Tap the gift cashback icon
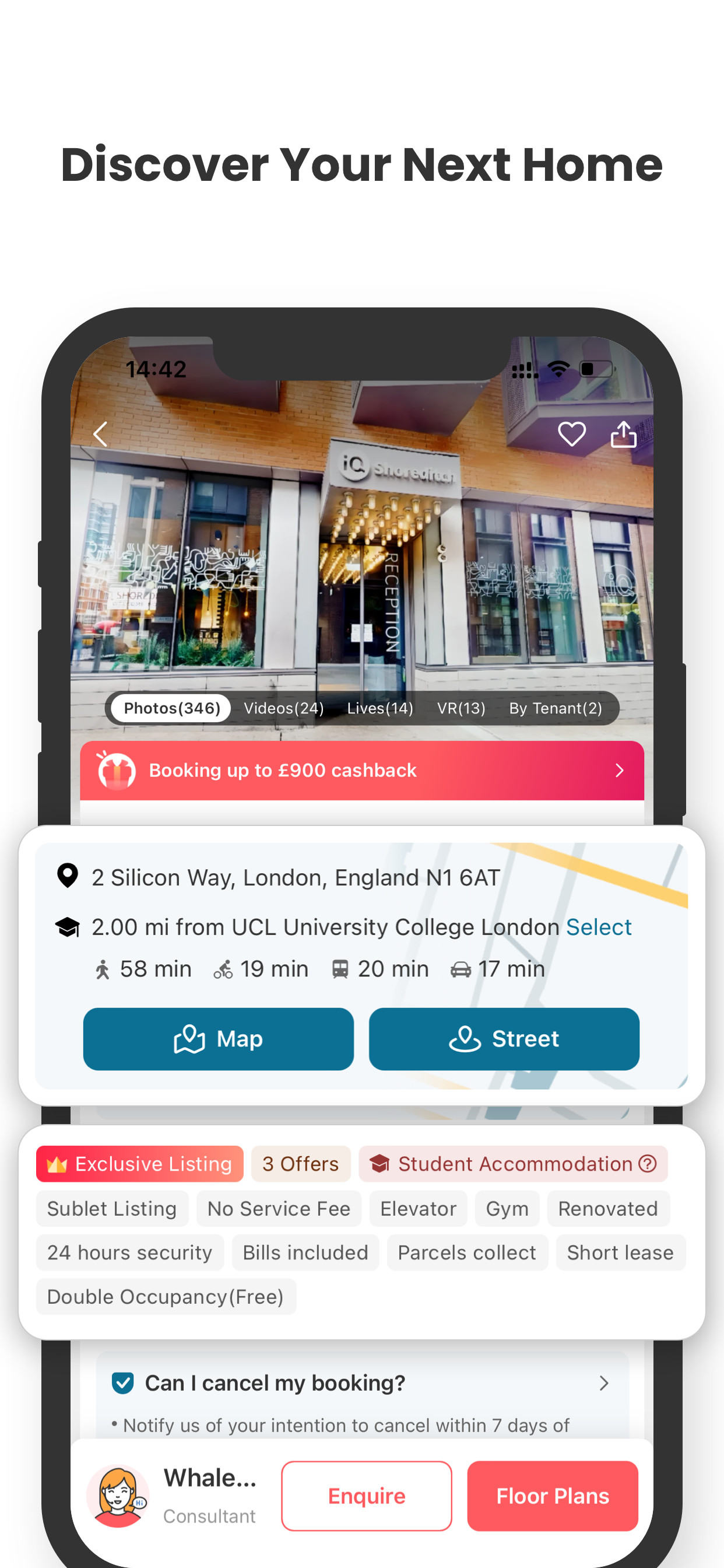The height and width of the screenshot is (1568, 724). (117, 770)
